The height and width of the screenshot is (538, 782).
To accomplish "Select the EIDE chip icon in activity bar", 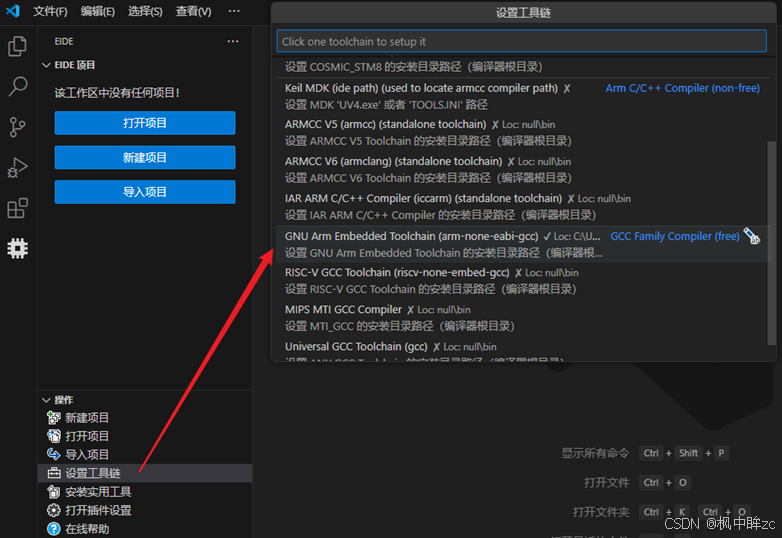I will point(17,248).
